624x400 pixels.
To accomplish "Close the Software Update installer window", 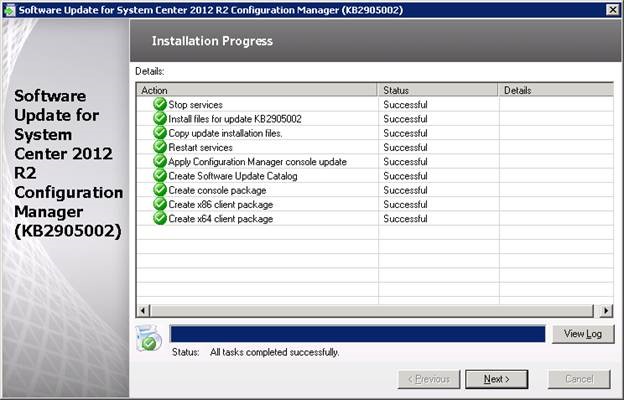I will tap(612, 10).
